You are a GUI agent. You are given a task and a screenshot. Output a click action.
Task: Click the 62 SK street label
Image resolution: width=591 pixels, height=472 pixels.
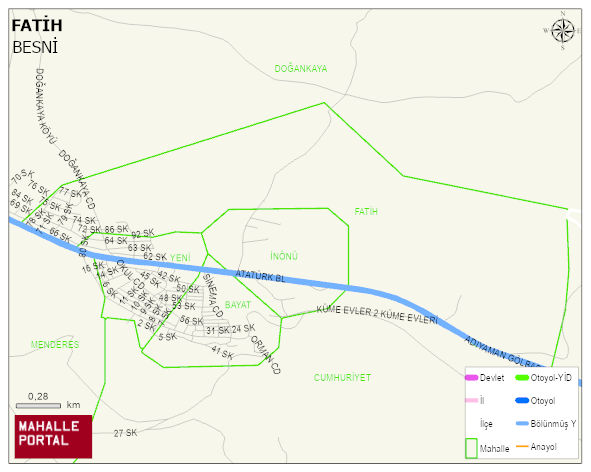point(155,256)
